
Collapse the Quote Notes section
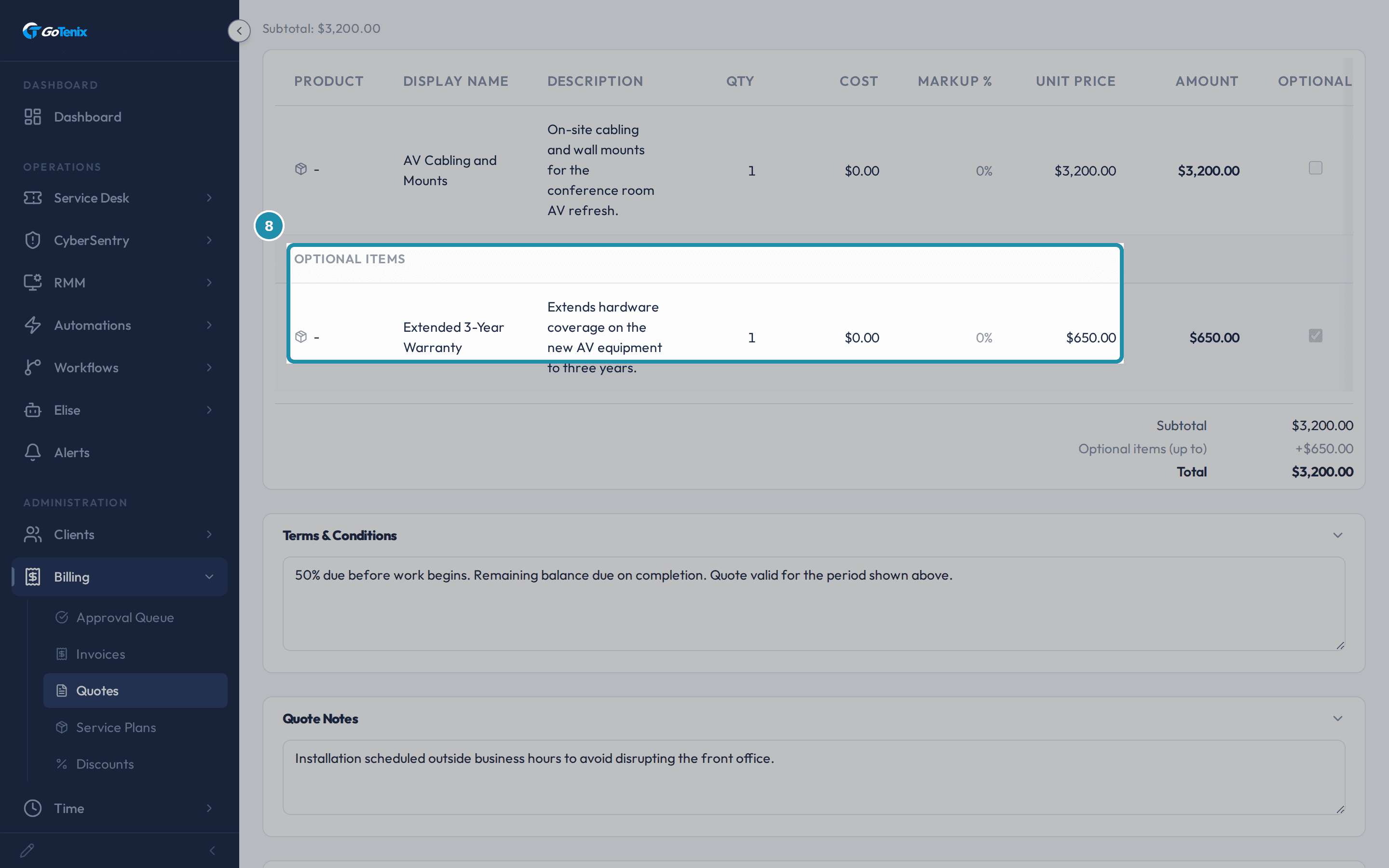coord(1338,718)
